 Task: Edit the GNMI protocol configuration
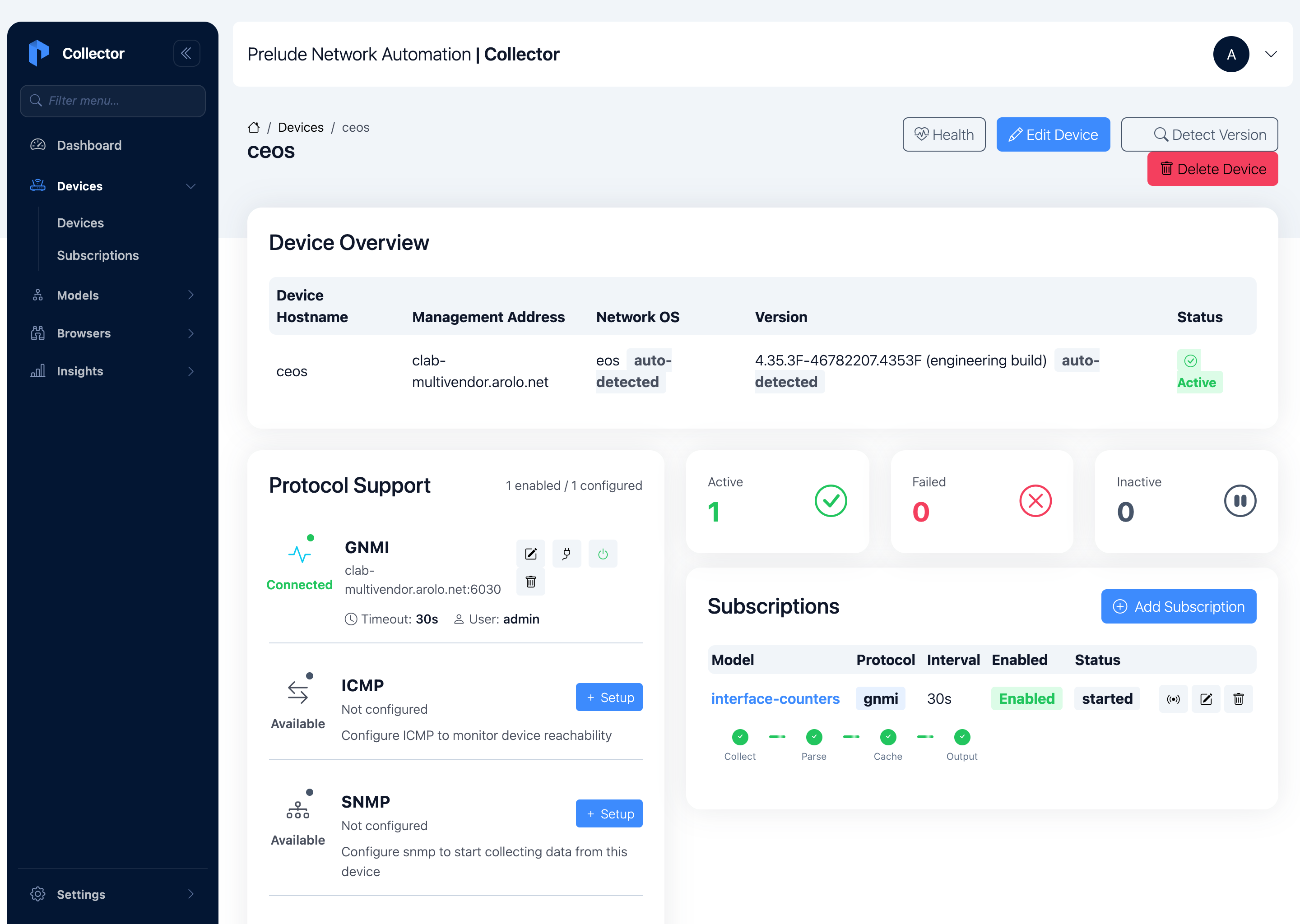pos(530,554)
